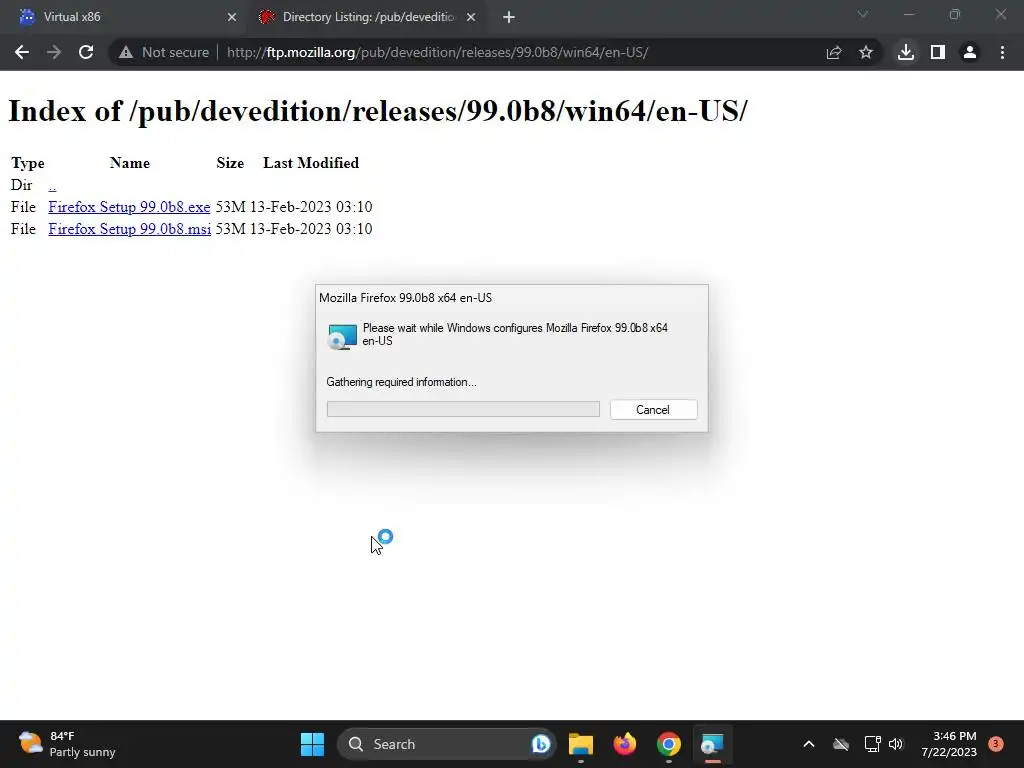Click the Index of page heading
This screenshot has height=768, width=1024.
pyautogui.click(x=377, y=111)
